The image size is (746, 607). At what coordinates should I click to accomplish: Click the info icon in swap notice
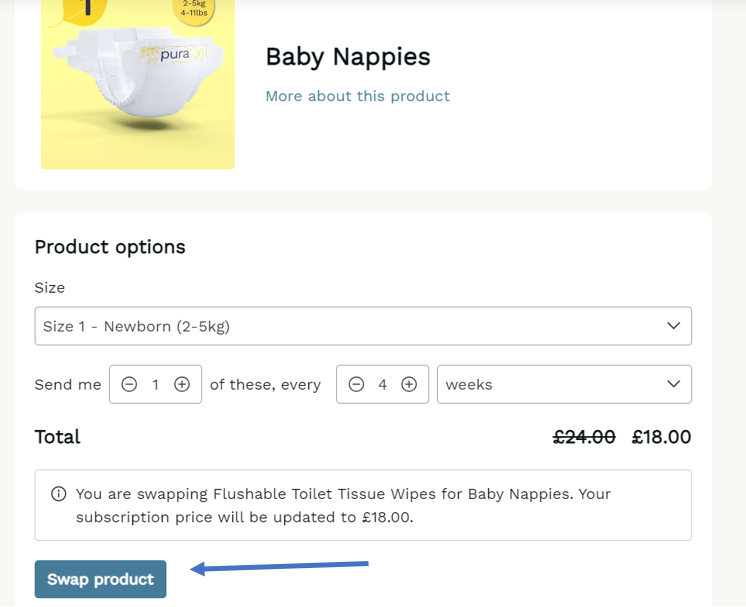click(x=59, y=494)
